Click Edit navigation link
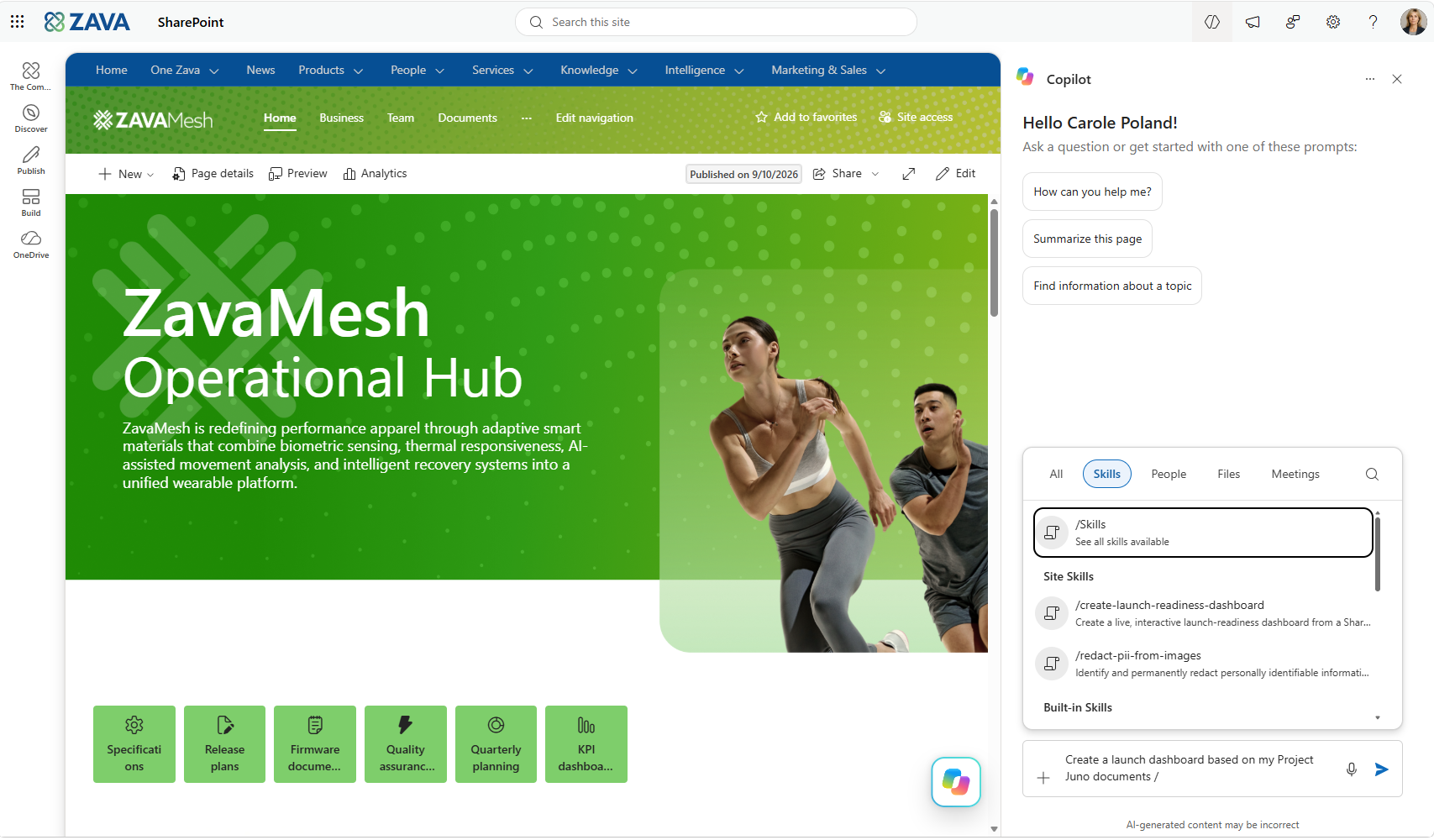 click(x=594, y=118)
